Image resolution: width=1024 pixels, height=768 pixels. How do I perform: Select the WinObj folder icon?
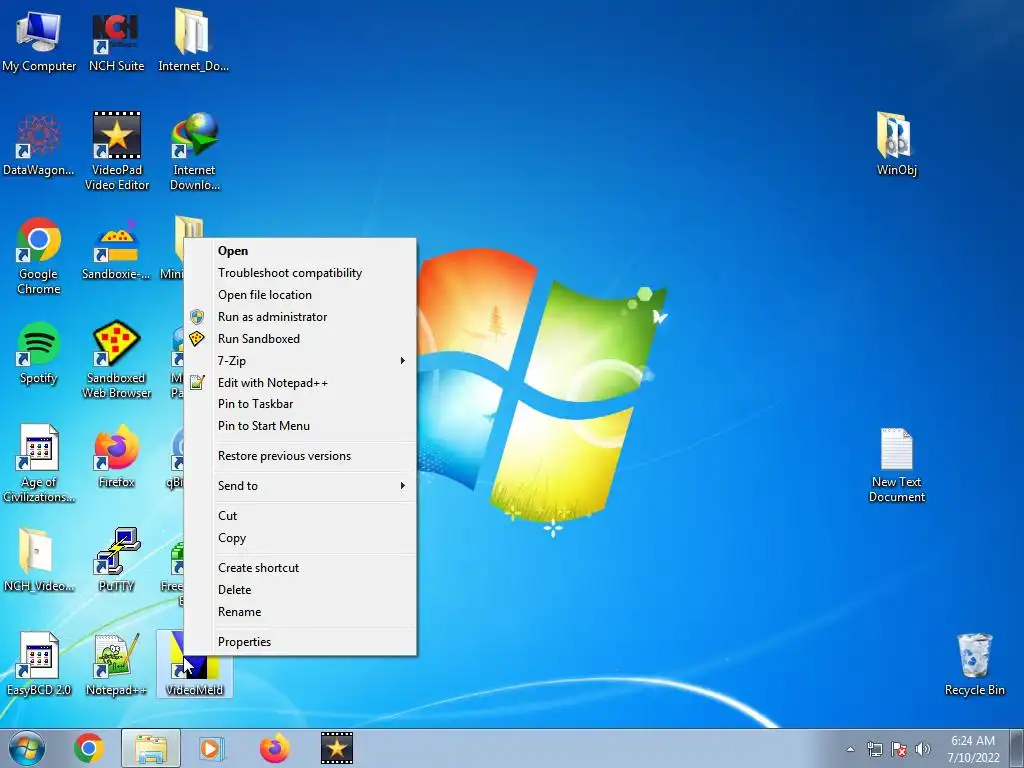click(897, 145)
